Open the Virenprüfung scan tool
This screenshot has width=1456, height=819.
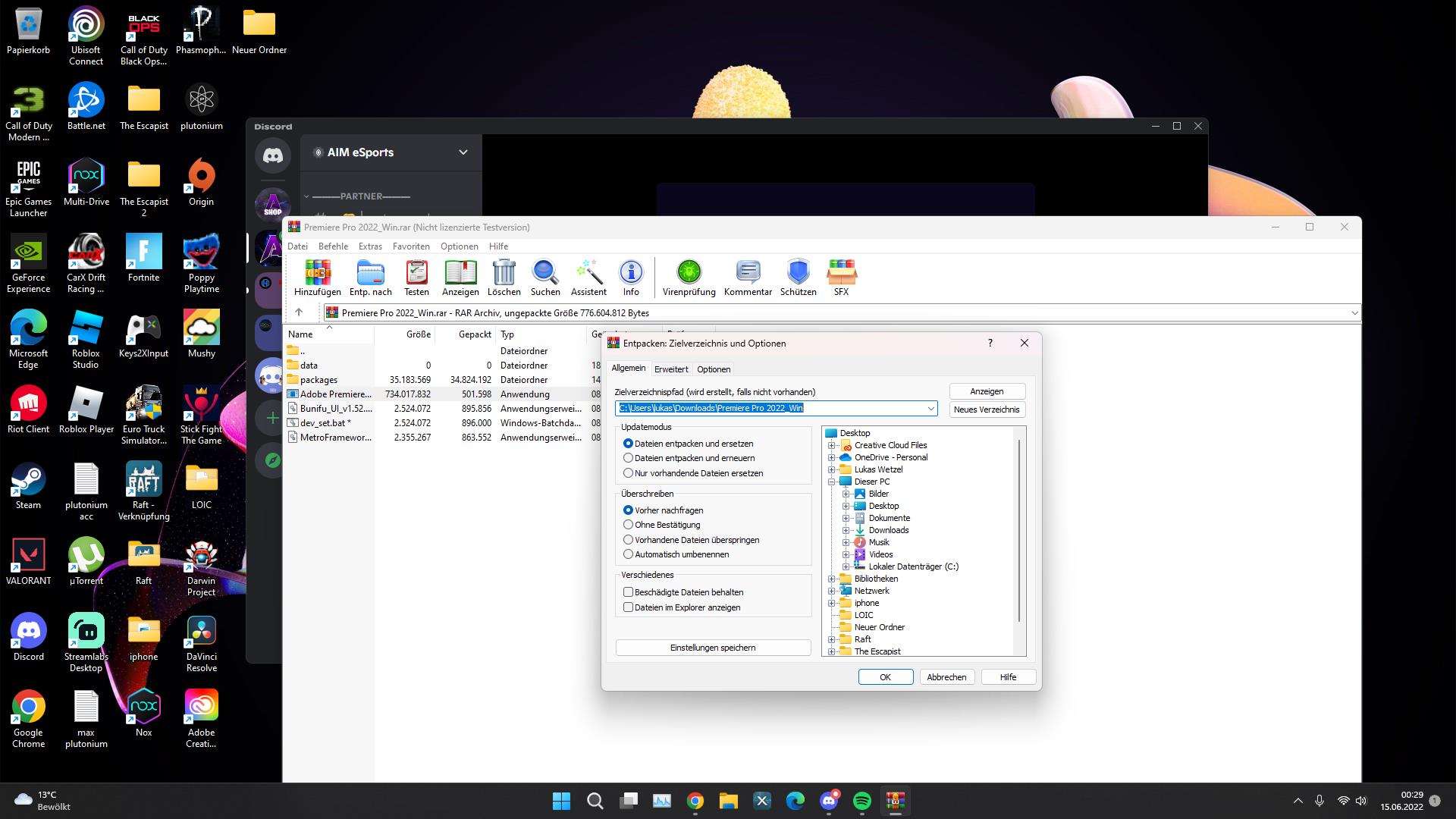click(689, 277)
